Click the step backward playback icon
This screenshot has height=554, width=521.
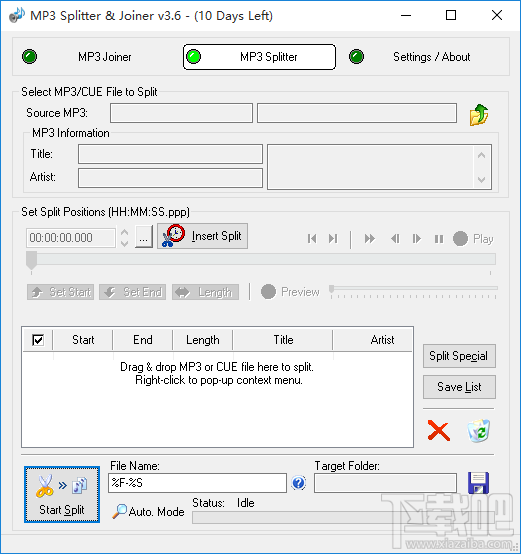(395, 239)
